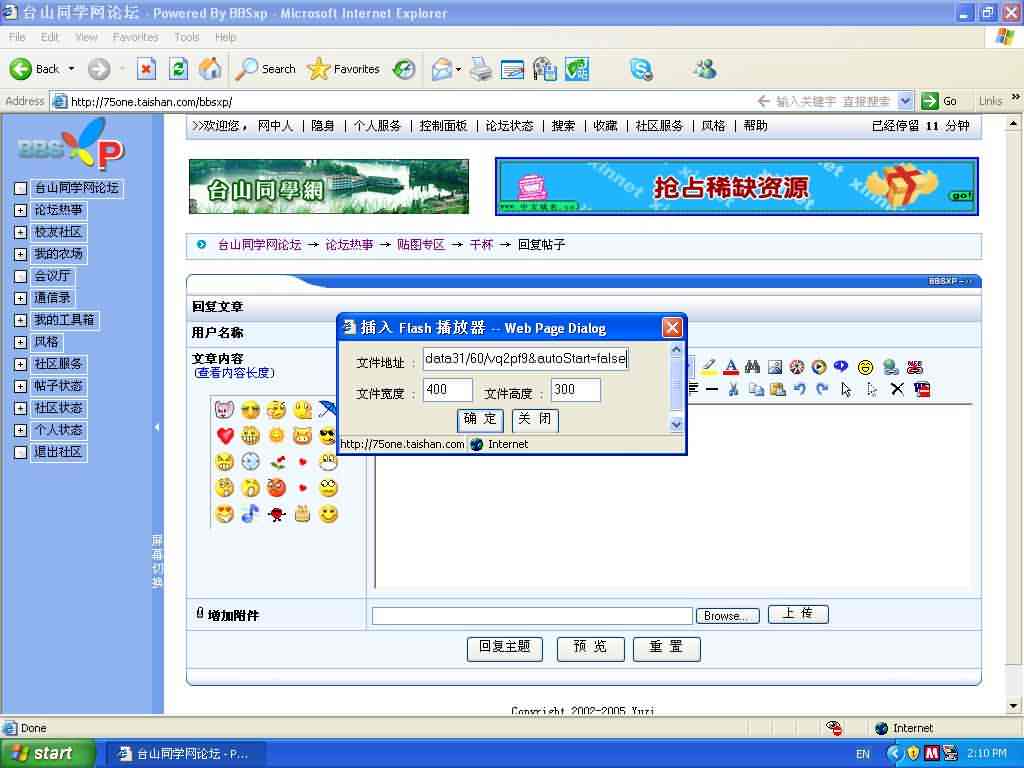The width and height of the screenshot is (1024, 768).
Task: Click the undo arrow icon in editor
Action: pyautogui.click(x=799, y=389)
